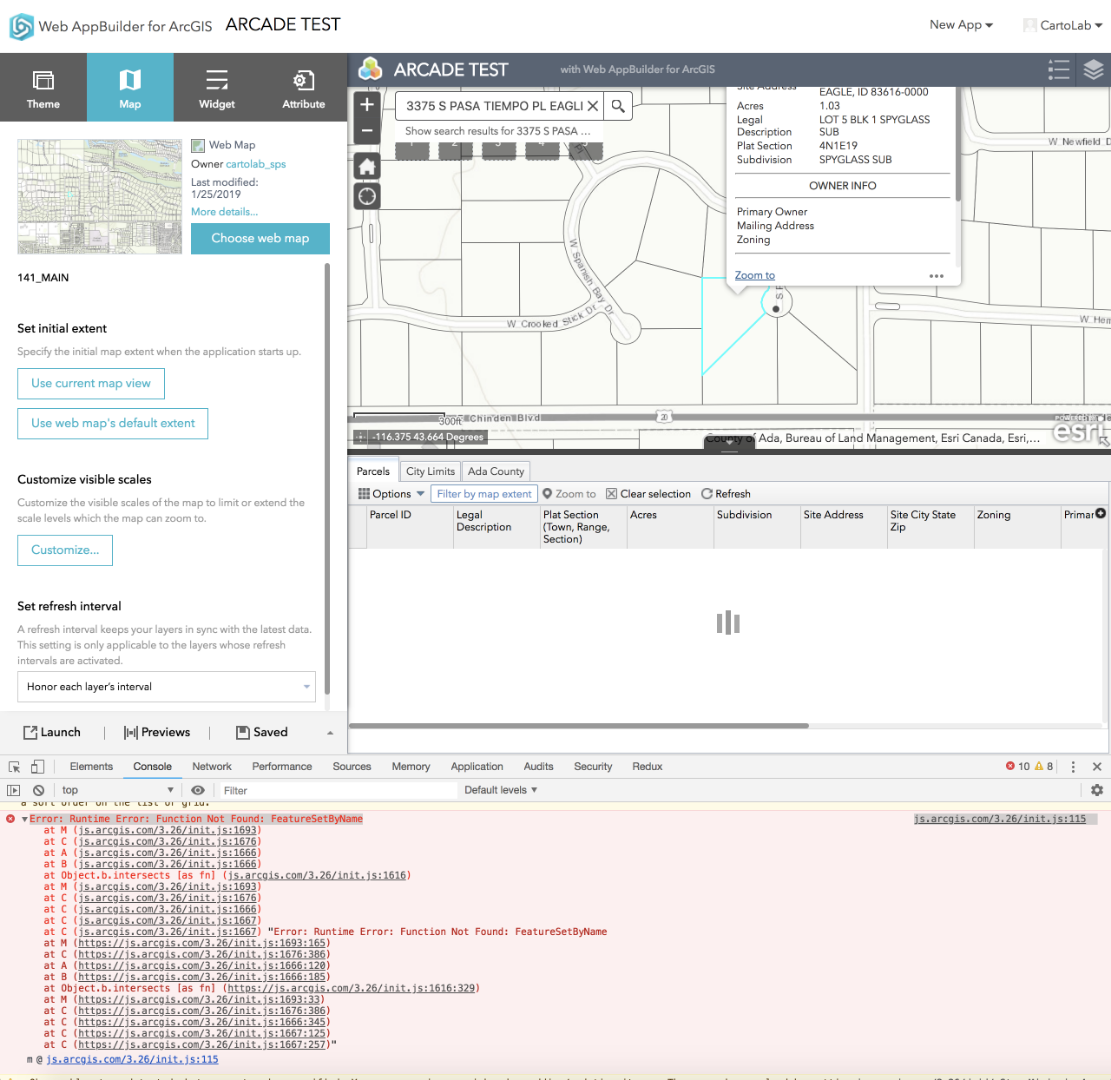Open the CartoLab account dropdown

pos(1063,26)
